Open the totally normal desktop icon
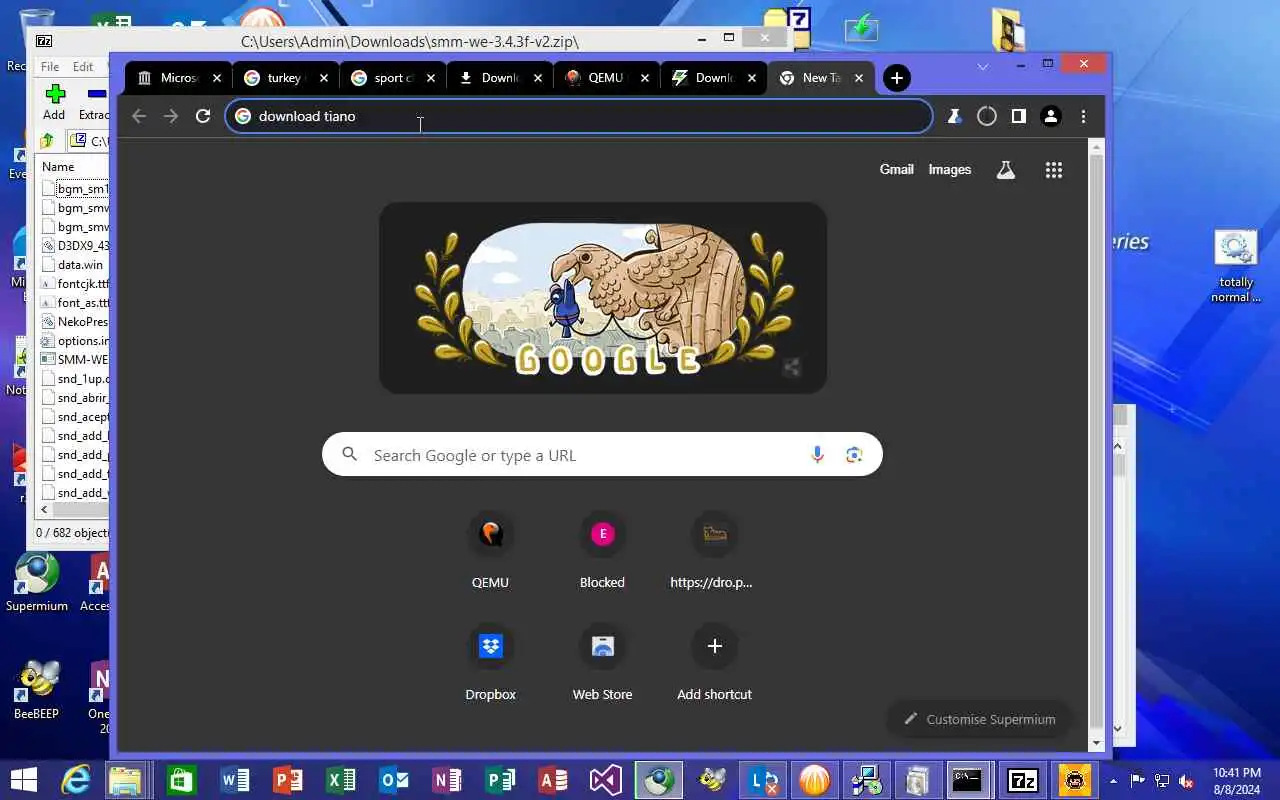 (1236, 266)
